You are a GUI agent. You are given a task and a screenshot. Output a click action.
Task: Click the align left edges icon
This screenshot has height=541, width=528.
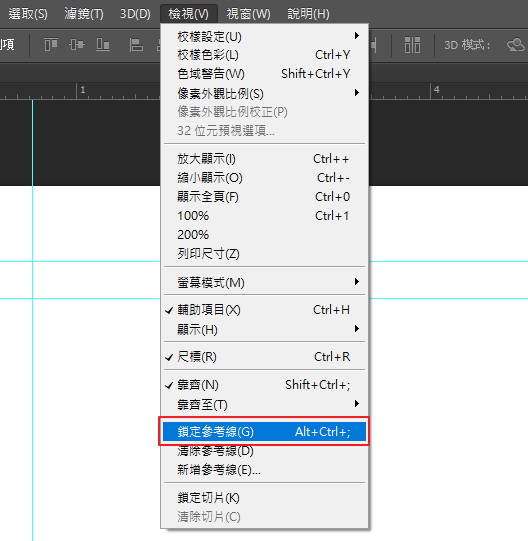tap(136, 45)
